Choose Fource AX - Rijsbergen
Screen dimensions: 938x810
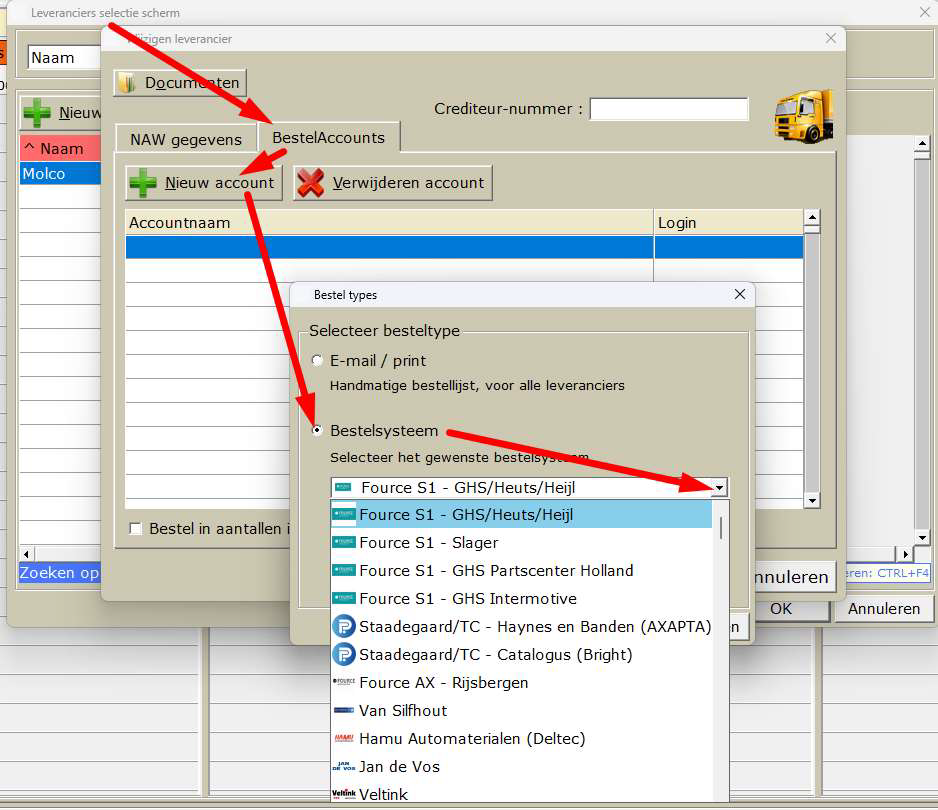[x=522, y=683]
